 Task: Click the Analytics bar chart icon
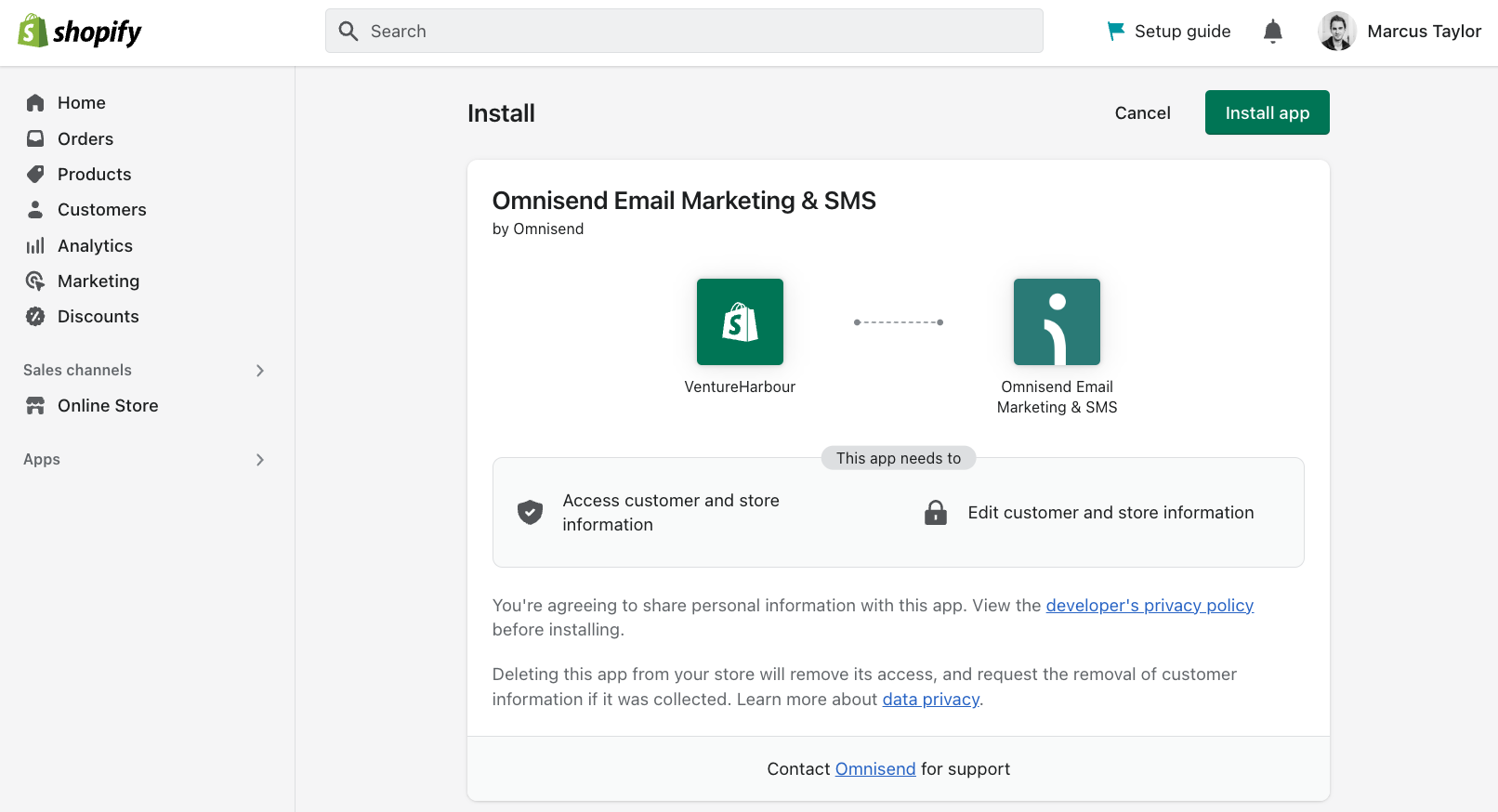pos(35,245)
